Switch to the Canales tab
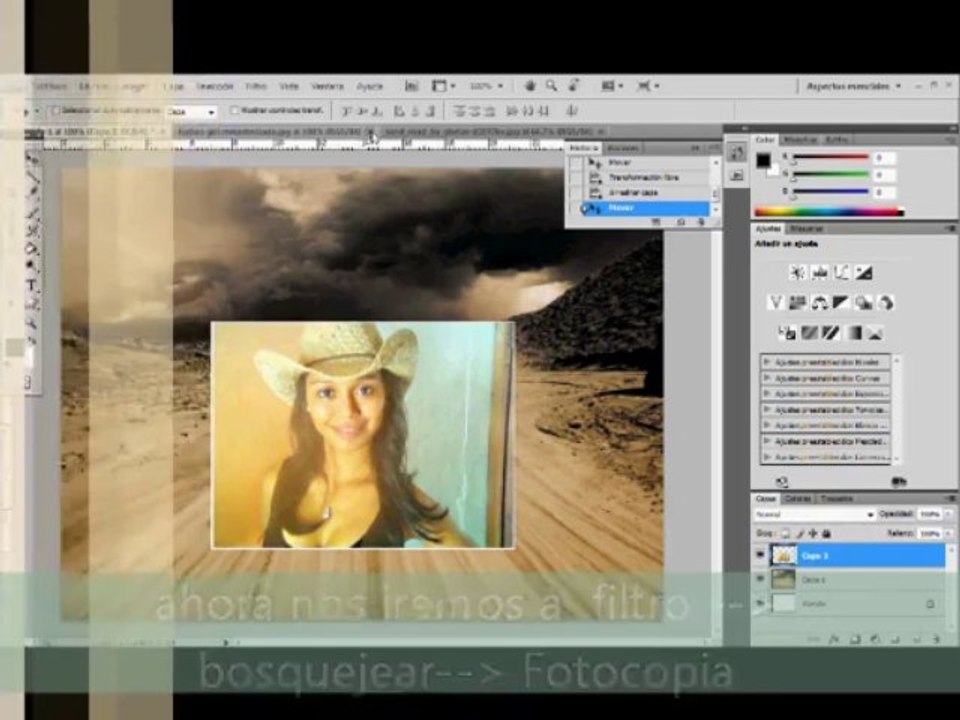This screenshot has height=720, width=960. click(798, 498)
